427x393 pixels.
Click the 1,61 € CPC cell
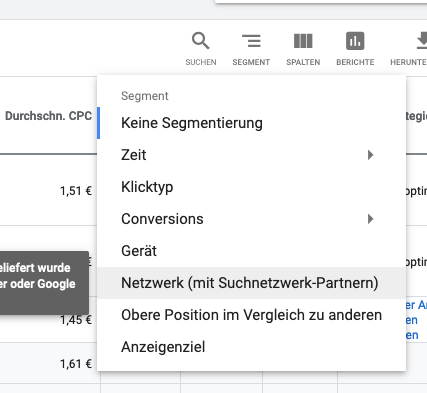[76, 364]
